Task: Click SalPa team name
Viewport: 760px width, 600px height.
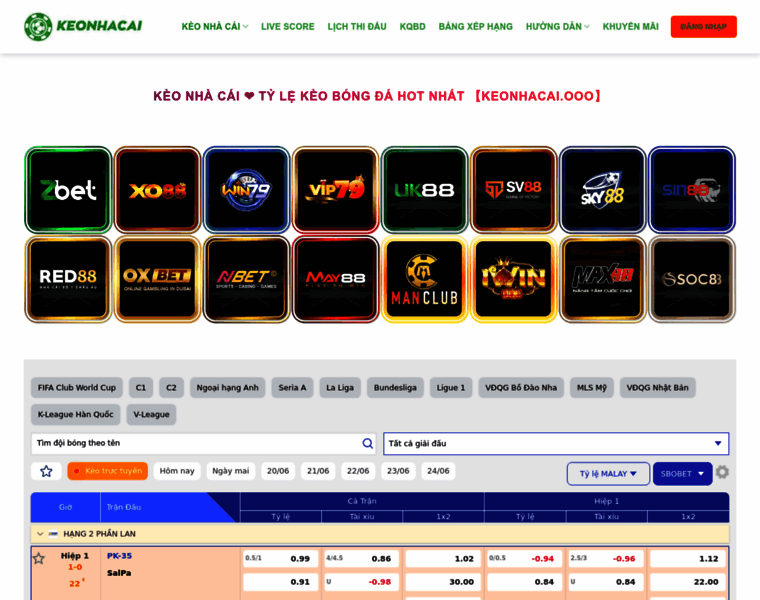Action: tap(119, 573)
